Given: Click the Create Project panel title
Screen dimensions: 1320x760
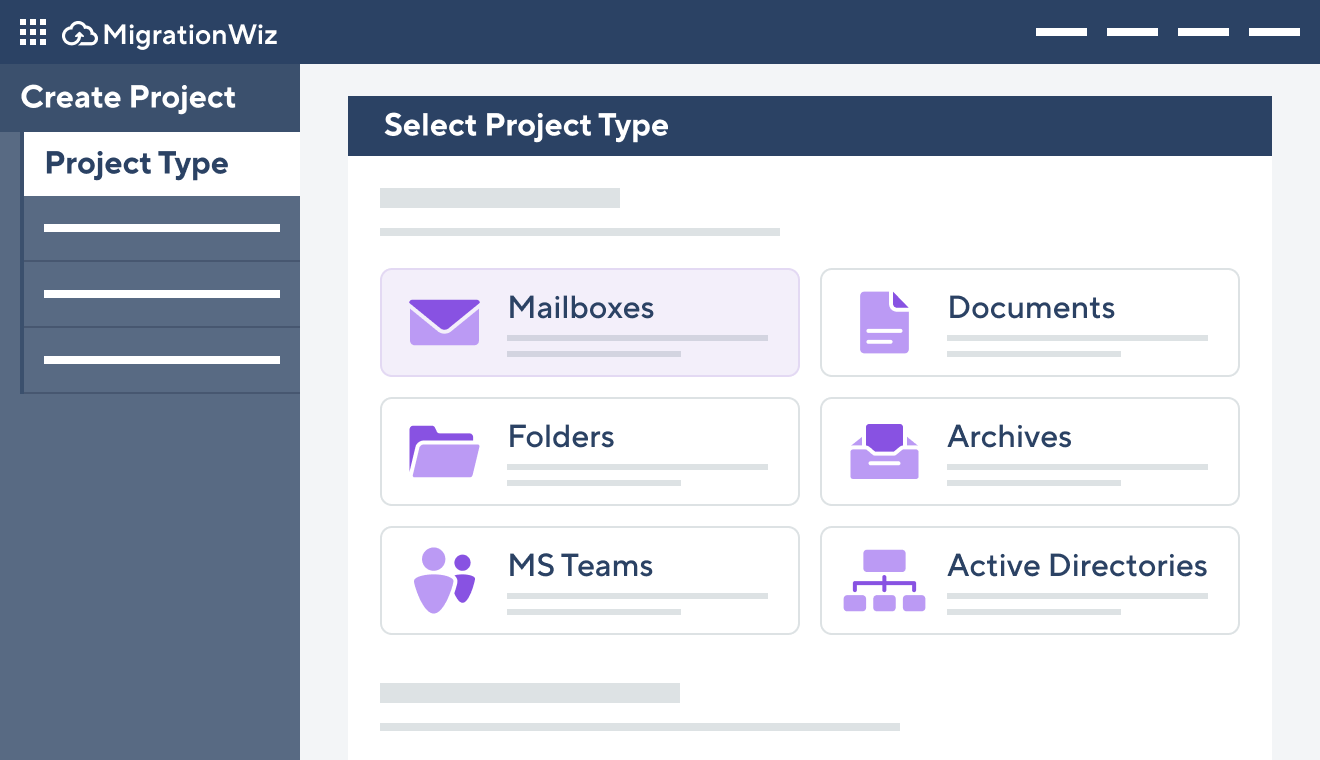Looking at the screenshot, I should (128, 97).
